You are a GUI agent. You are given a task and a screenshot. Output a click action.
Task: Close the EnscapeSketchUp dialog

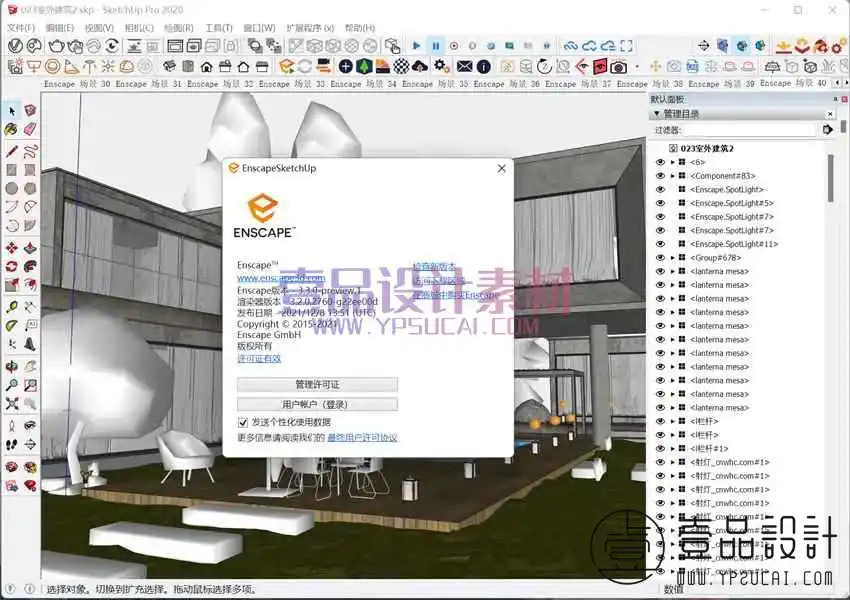501,169
